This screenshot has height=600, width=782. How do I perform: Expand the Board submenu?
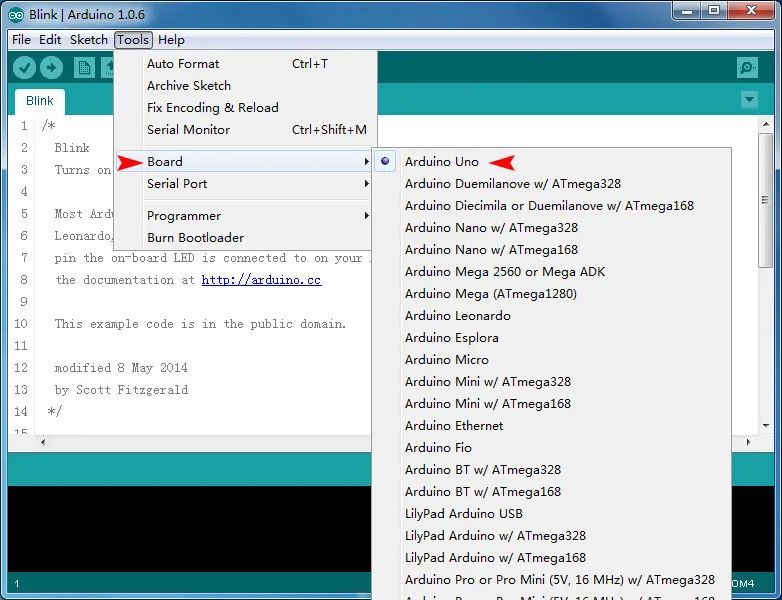pyautogui.click(x=243, y=162)
